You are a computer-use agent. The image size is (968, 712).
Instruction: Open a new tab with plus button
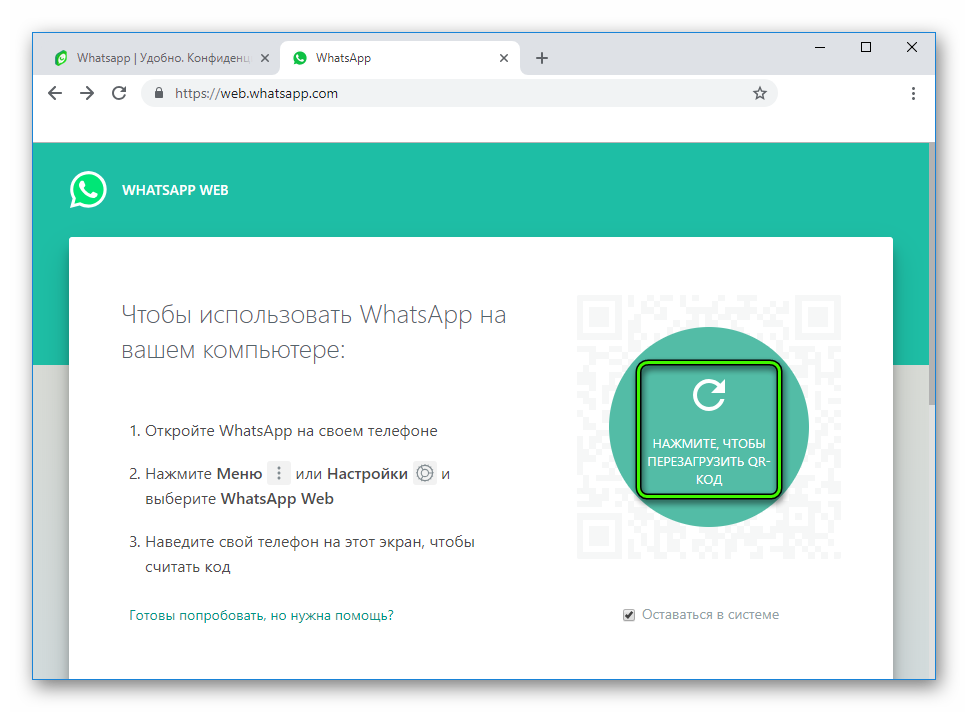[541, 58]
